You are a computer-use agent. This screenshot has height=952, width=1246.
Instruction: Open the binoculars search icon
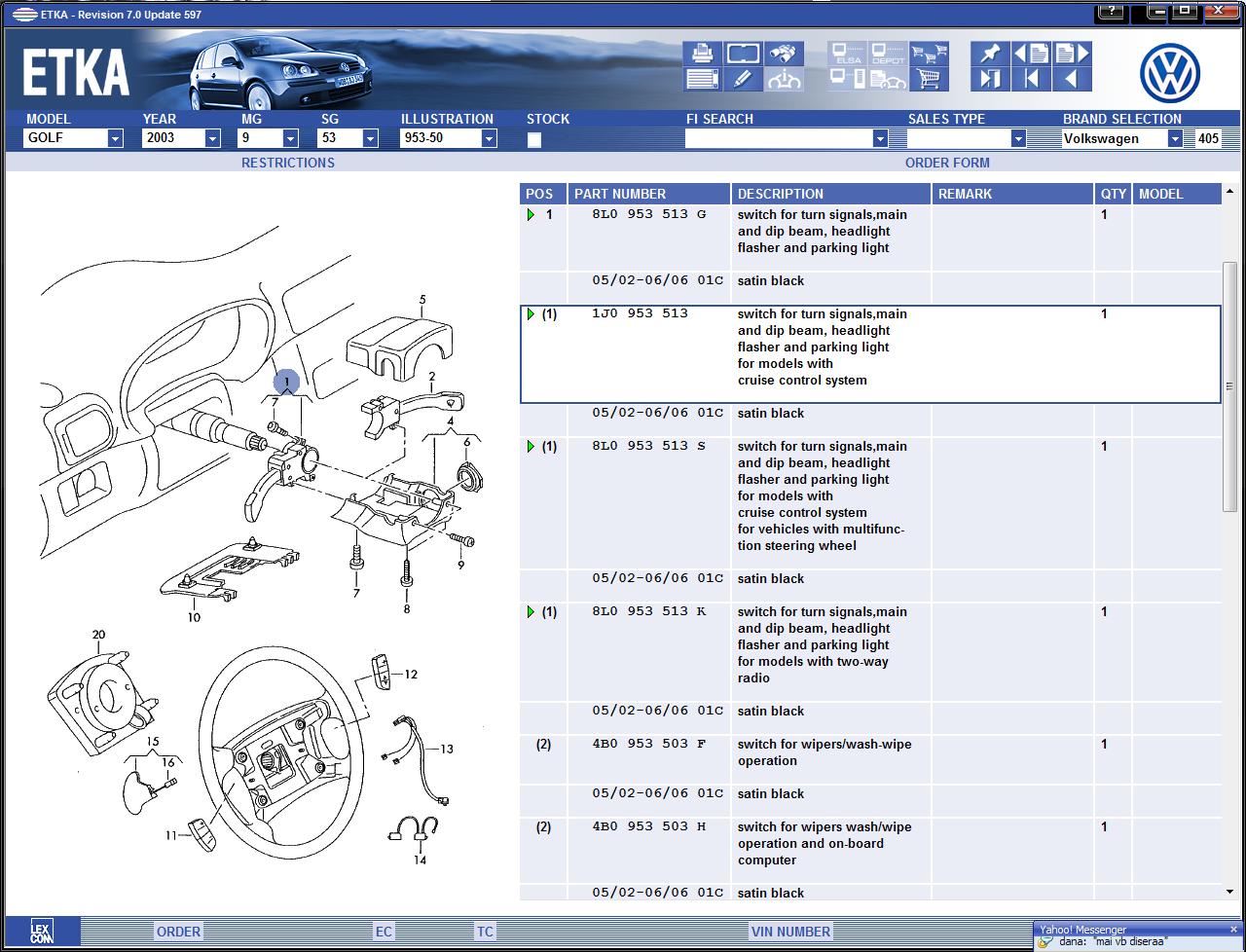[784, 54]
